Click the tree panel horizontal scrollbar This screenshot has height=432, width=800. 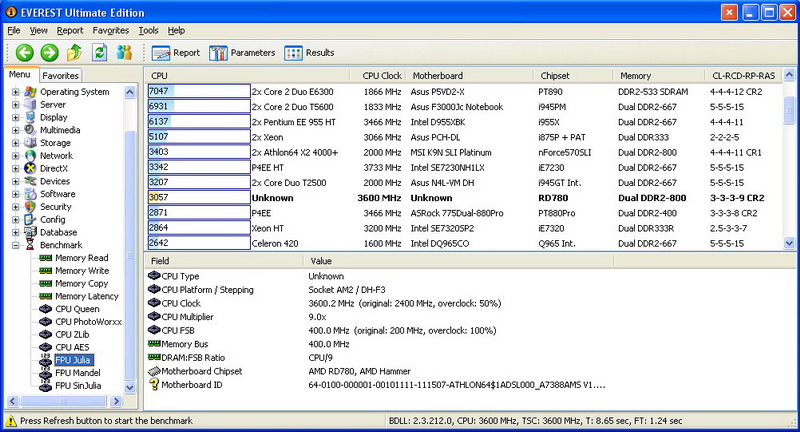point(64,401)
